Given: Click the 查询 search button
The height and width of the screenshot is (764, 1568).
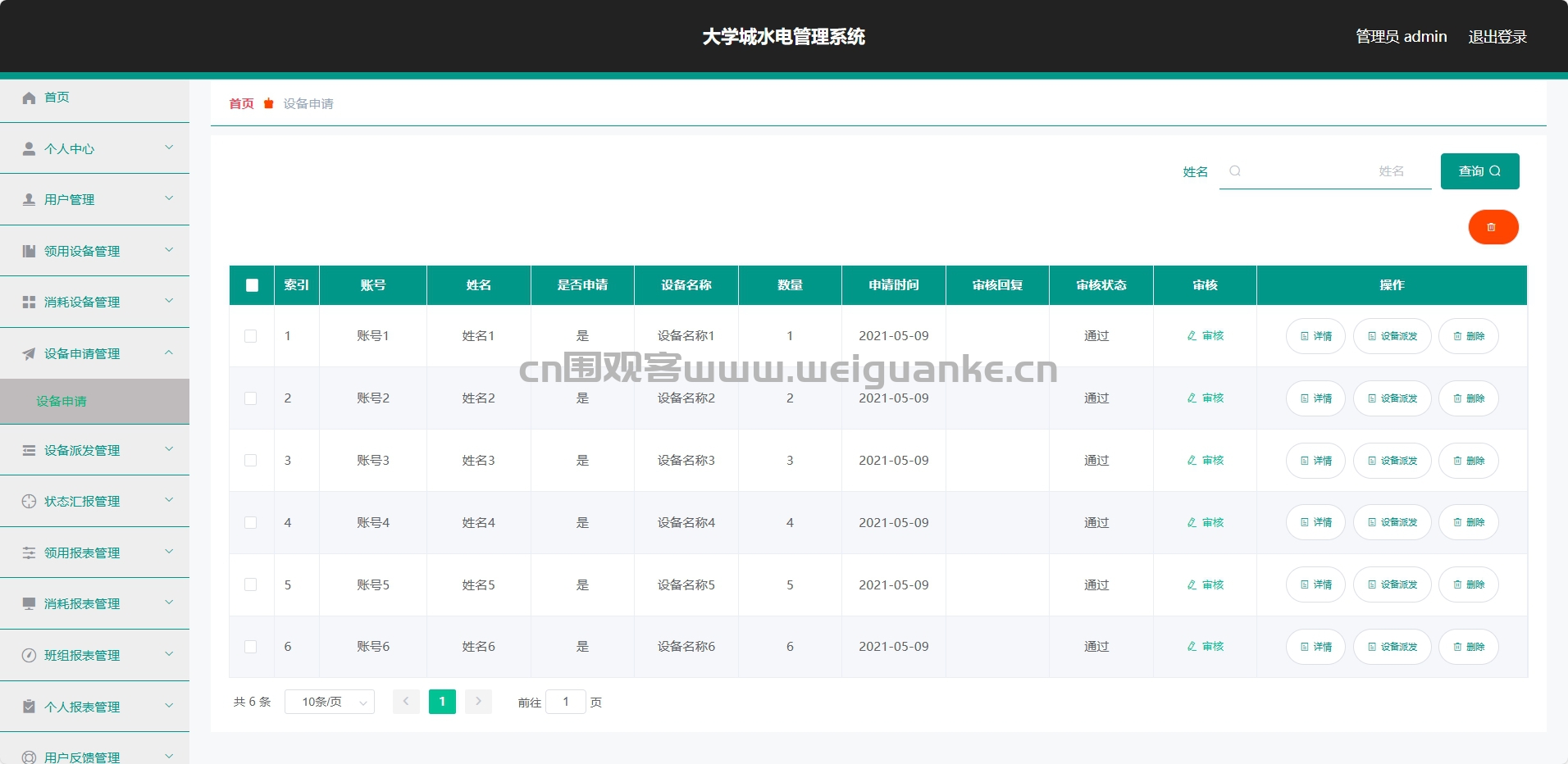Looking at the screenshot, I should click(1479, 171).
